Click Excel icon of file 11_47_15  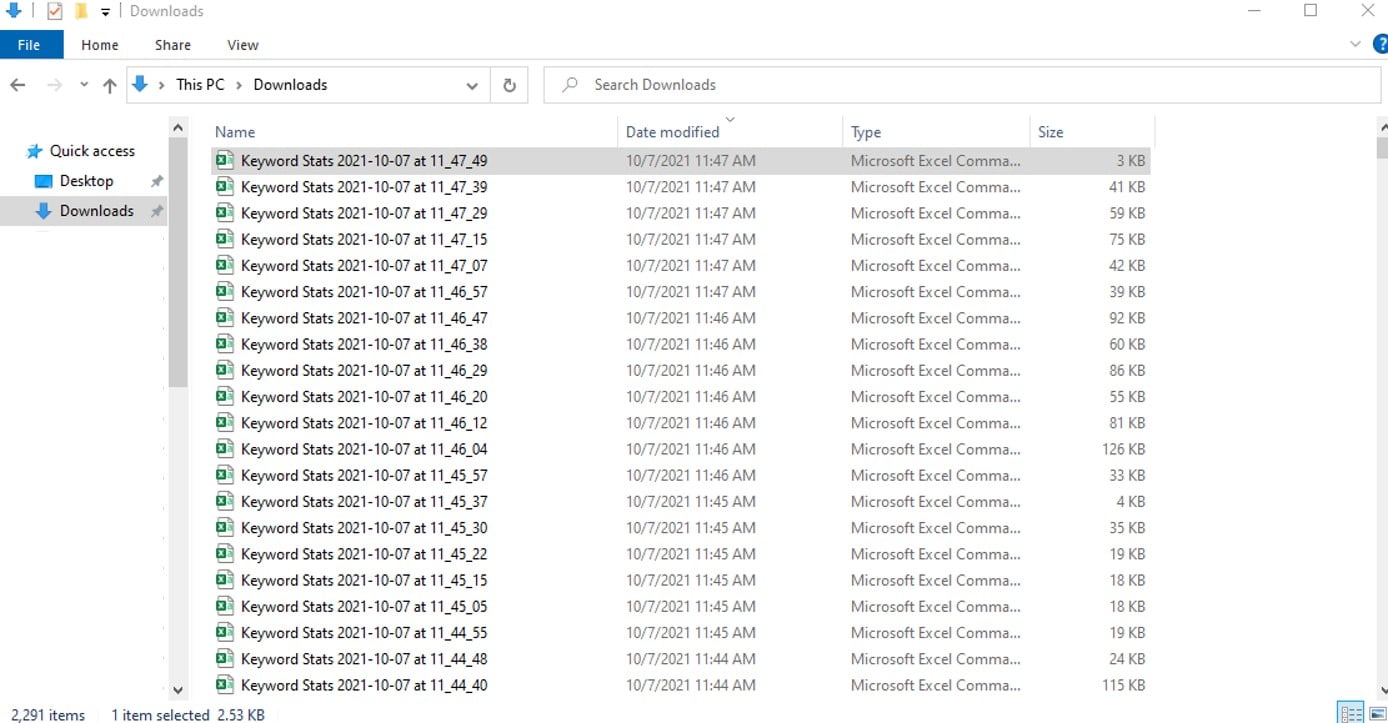(225, 239)
